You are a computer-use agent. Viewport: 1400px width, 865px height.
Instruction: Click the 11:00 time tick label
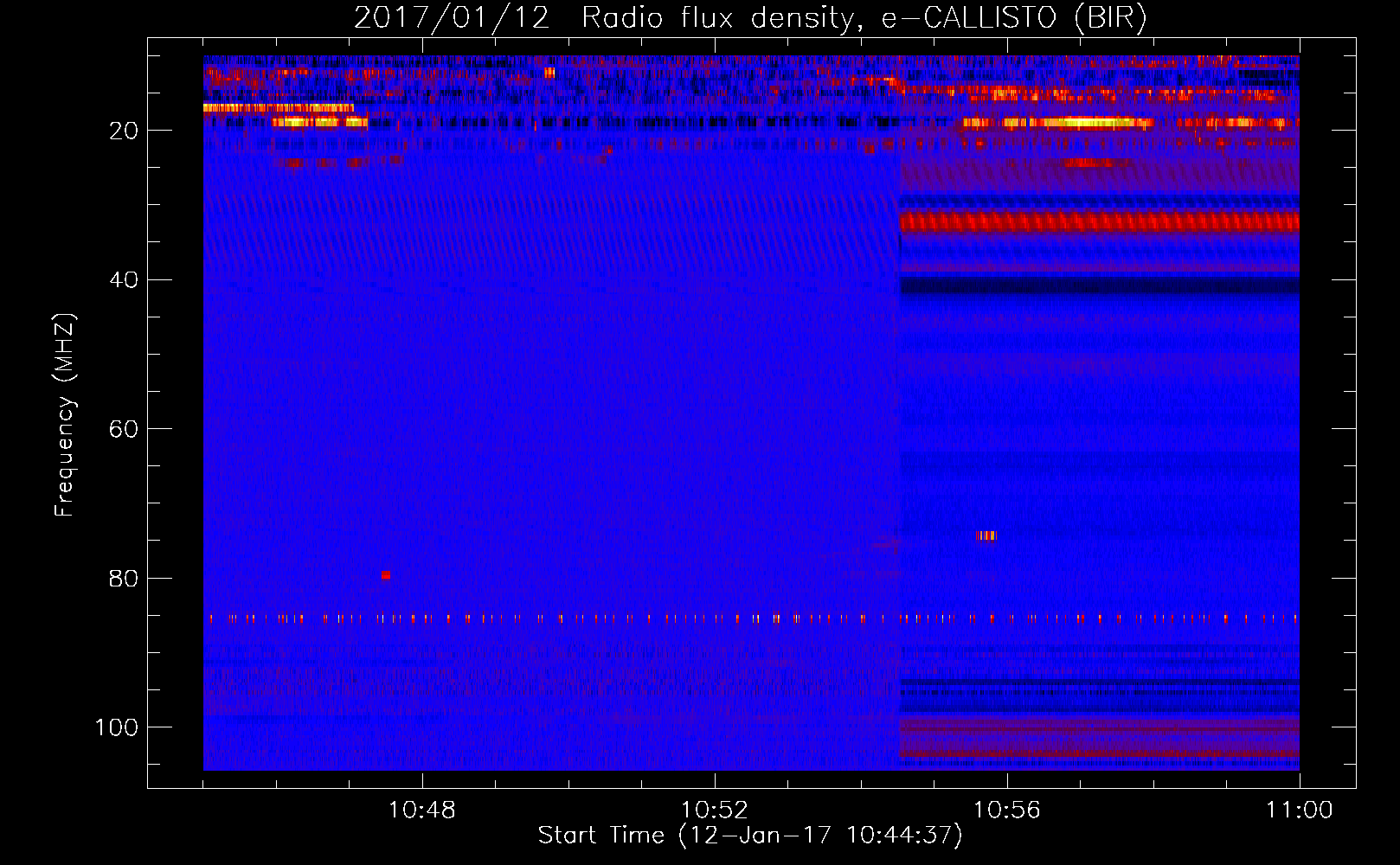(x=1300, y=811)
